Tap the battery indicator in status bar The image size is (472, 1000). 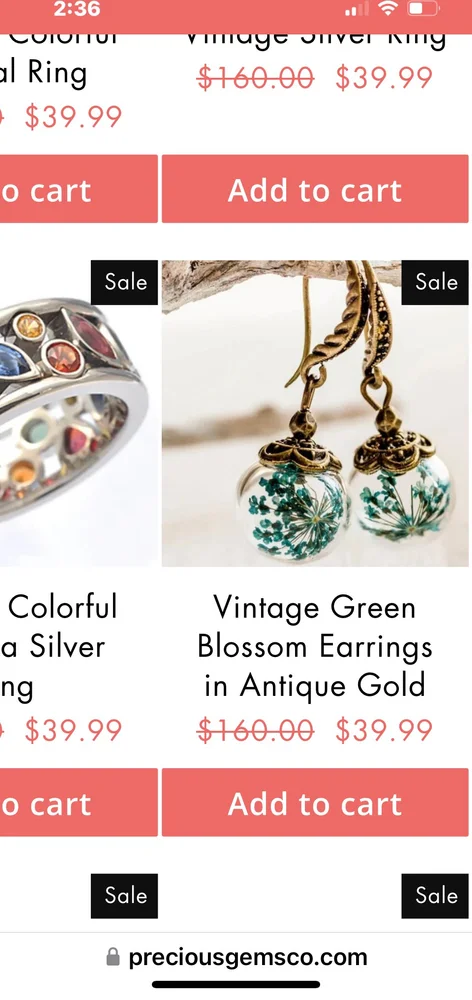(424, 9)
